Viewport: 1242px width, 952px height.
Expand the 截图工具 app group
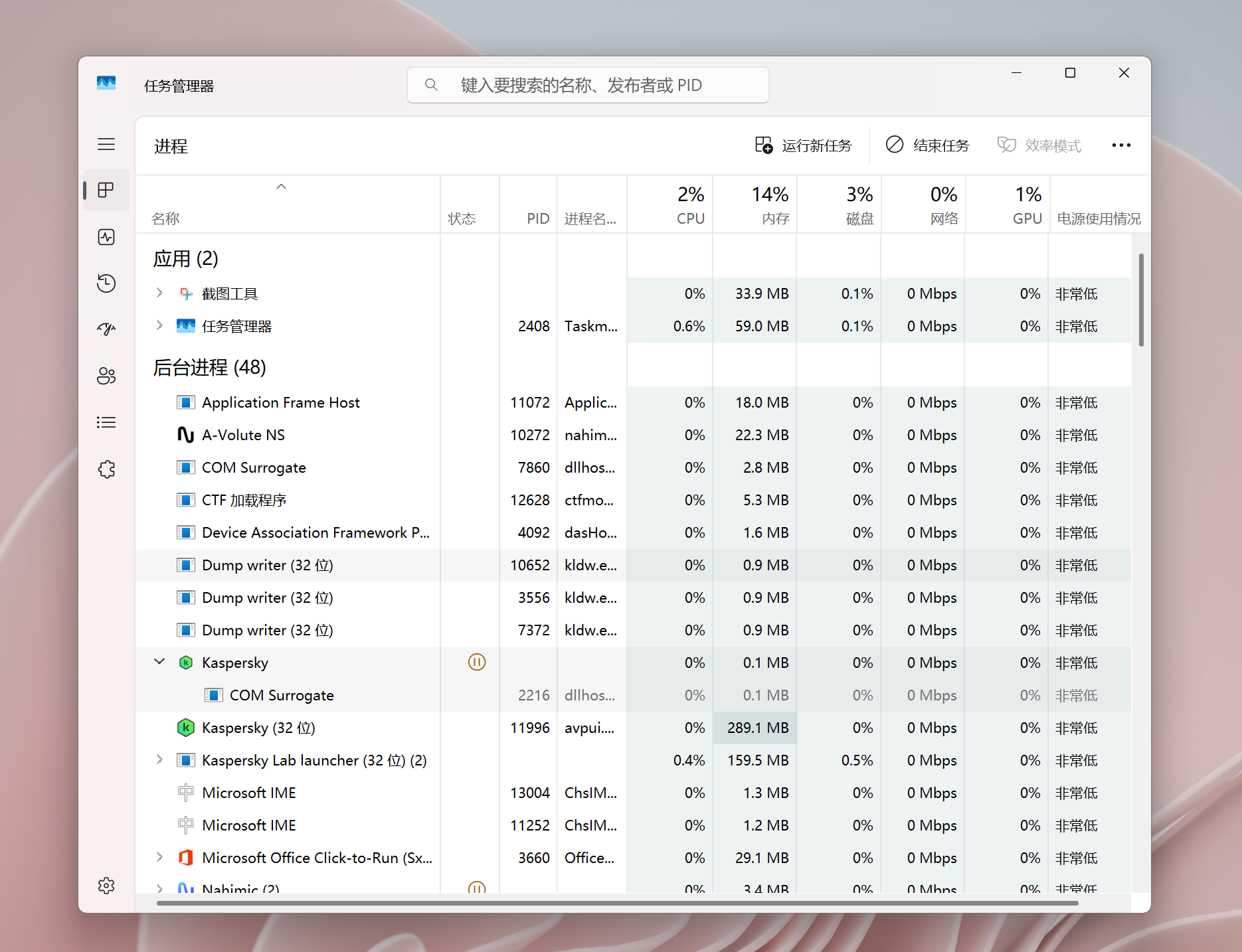tap(159, 293)
